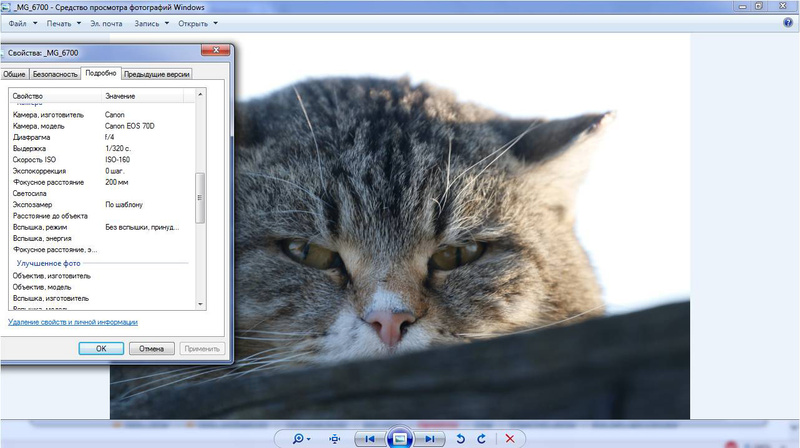Viewport: 800px width, 448px height.
Task: Switch to the Общие tab
Action: coord(14,74)
